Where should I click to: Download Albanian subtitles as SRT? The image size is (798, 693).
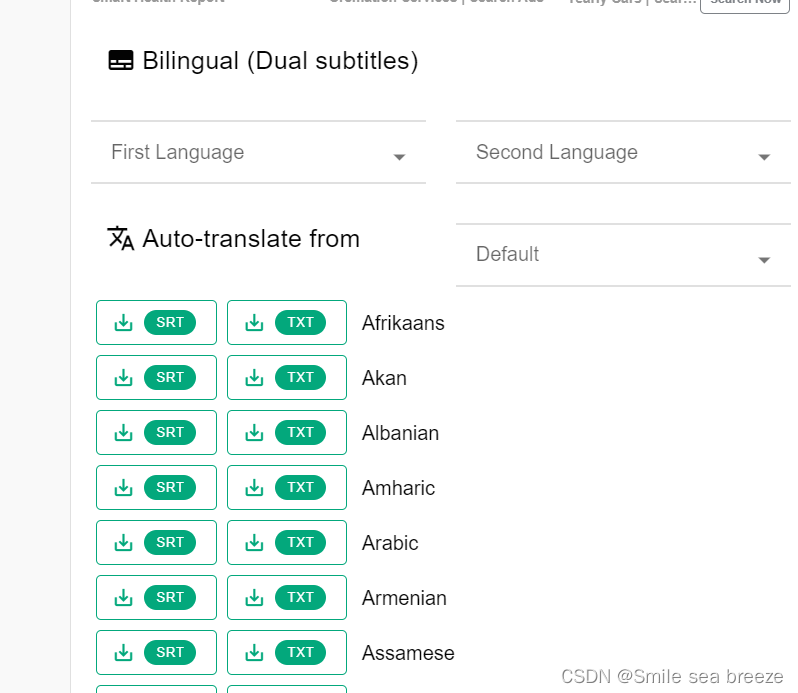click(x=156, y=432)
